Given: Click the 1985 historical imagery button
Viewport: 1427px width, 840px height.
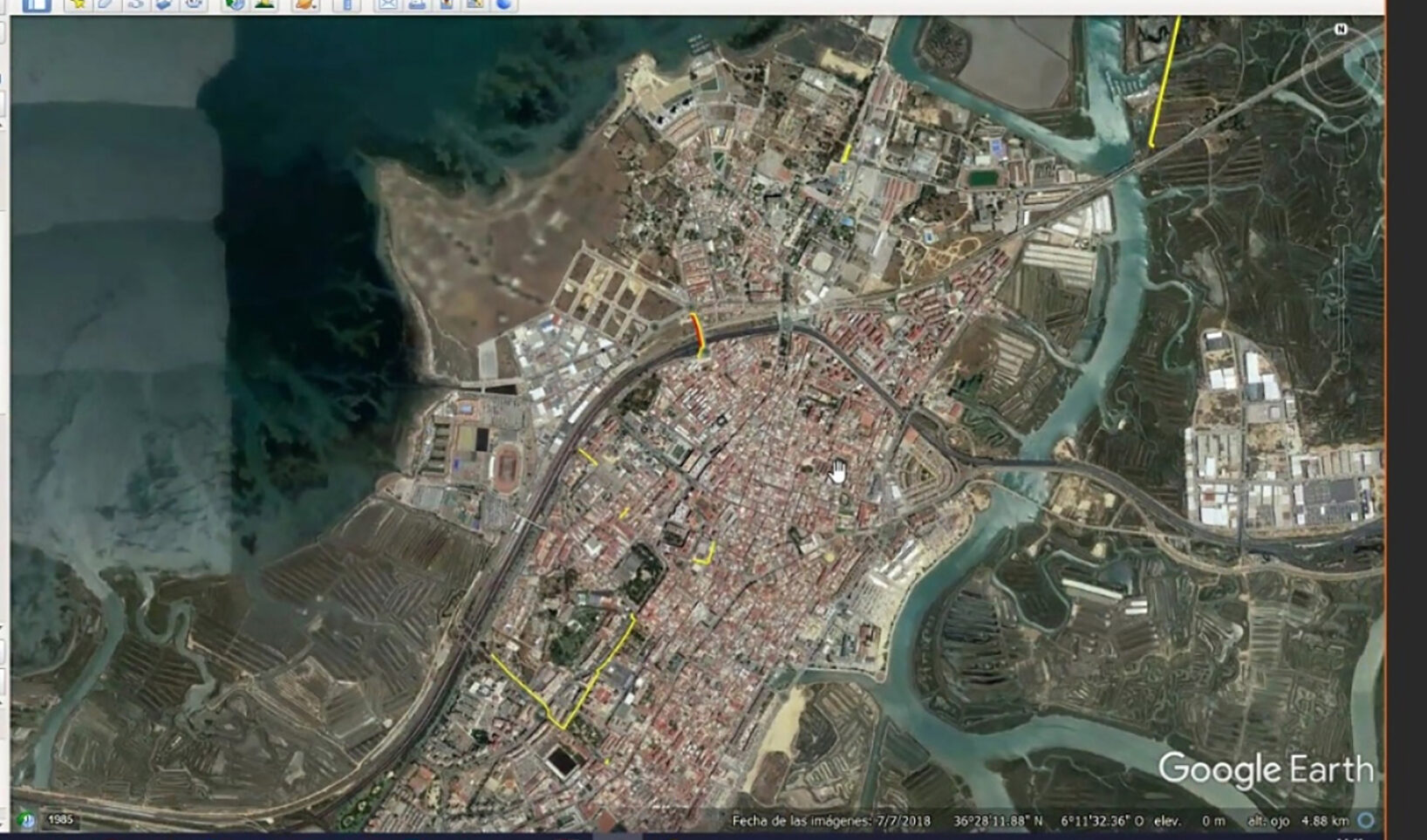Looking at the screenshot, I should tap(60, 819).
